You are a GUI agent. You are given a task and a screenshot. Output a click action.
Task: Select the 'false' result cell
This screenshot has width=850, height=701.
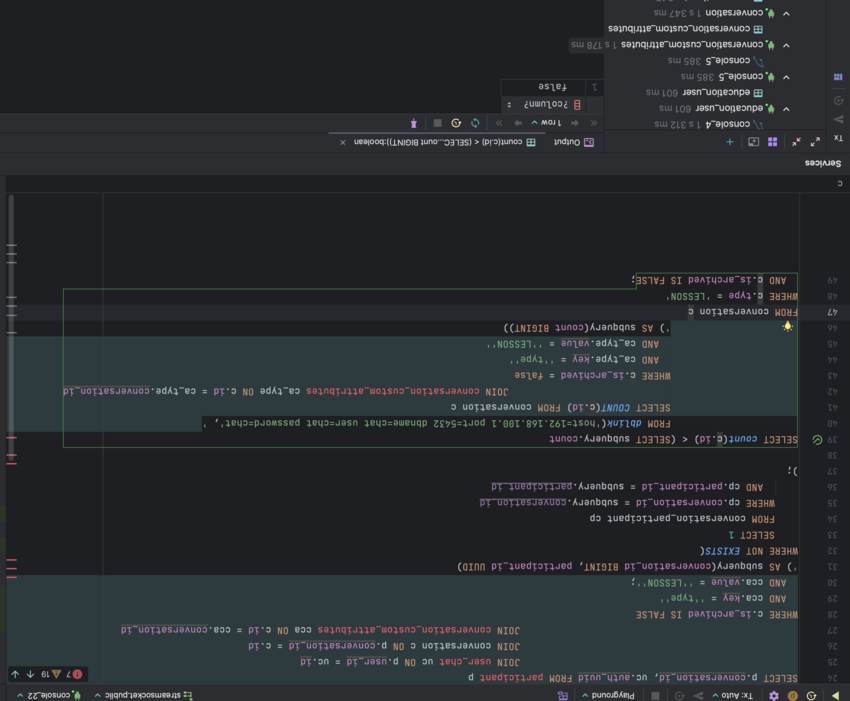(x=544, y=87)
